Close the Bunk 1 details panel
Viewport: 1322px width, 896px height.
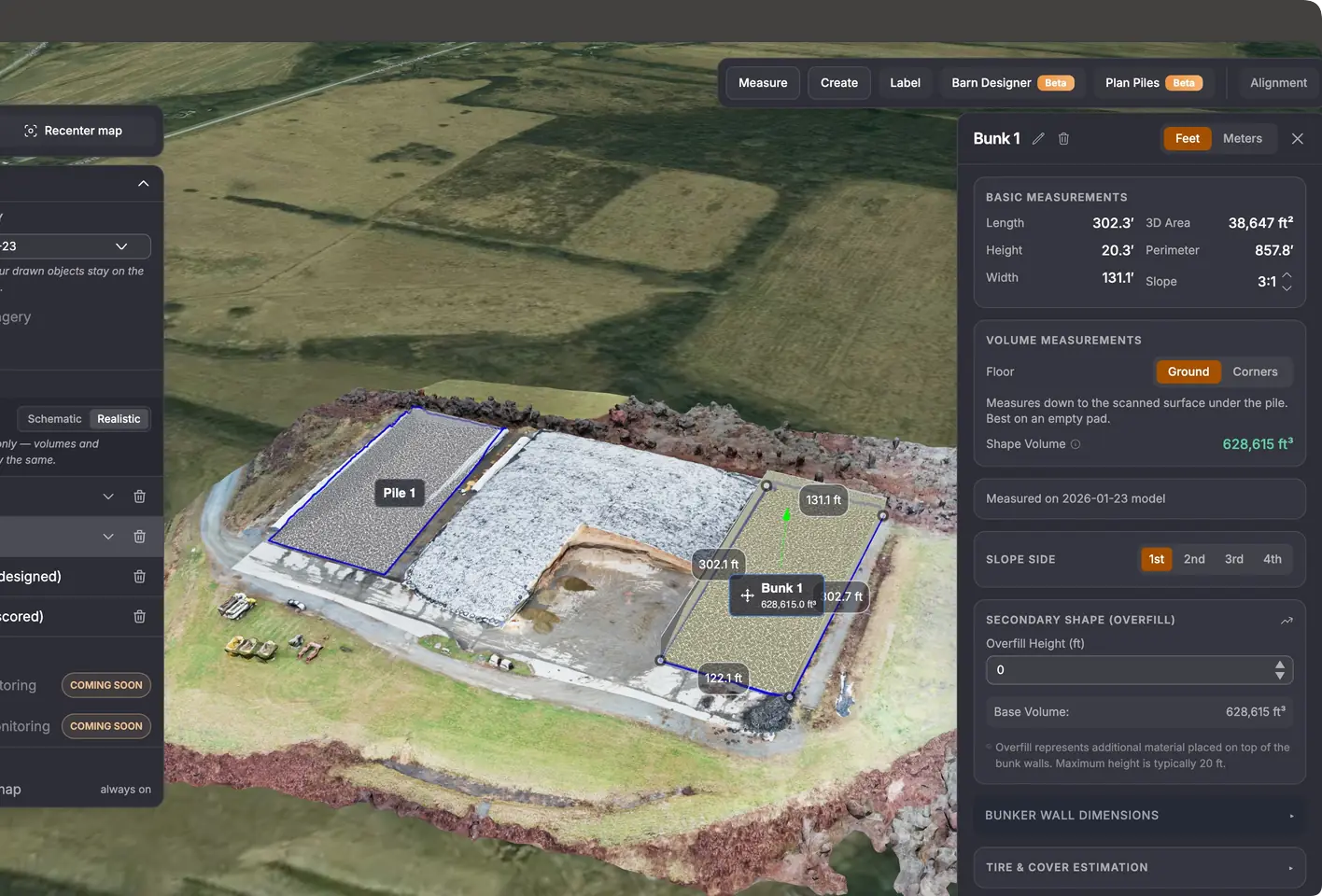(1297, 138)
